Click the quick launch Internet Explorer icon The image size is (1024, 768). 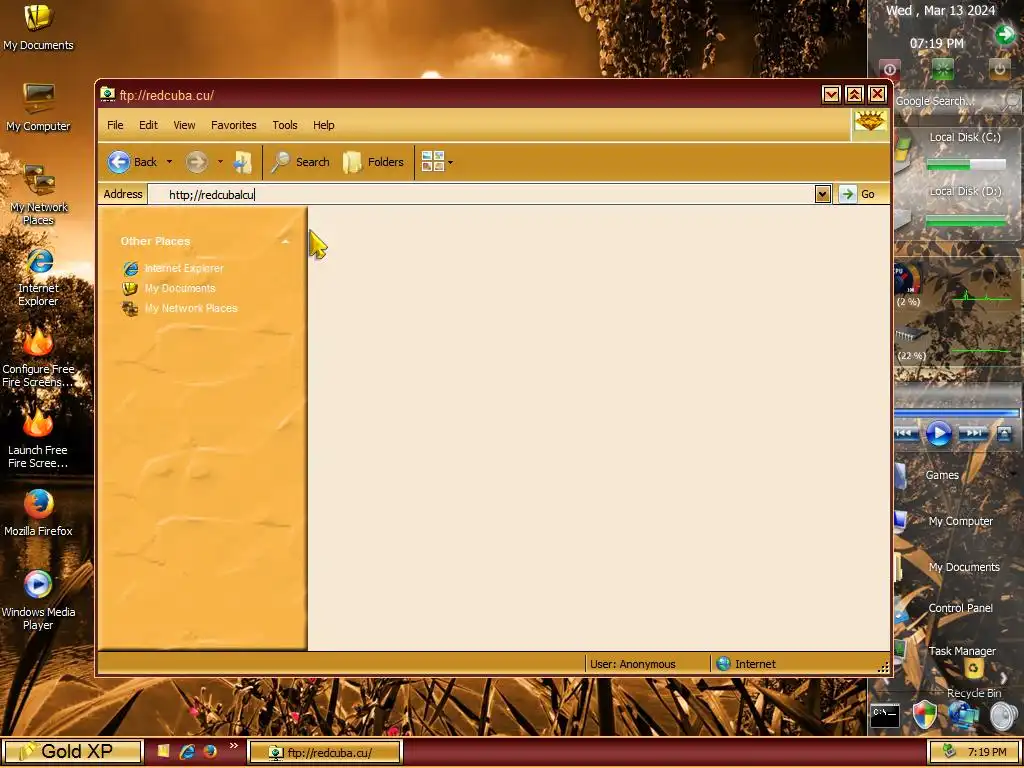[x=187, y=752]
